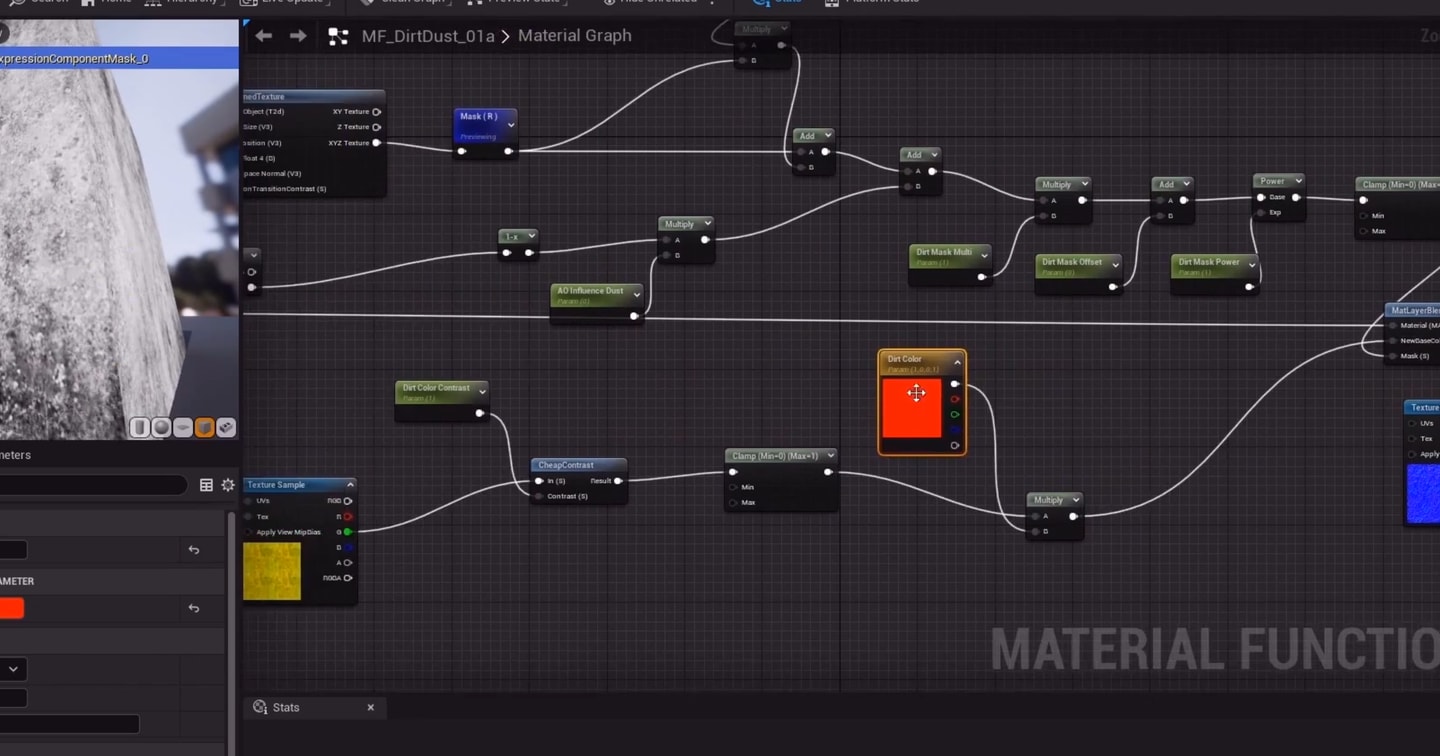Screen dimensions: 1440x756
Task: Click the graph icon beside MF_DirtDust_01a
Action: [x=339, y=37]
